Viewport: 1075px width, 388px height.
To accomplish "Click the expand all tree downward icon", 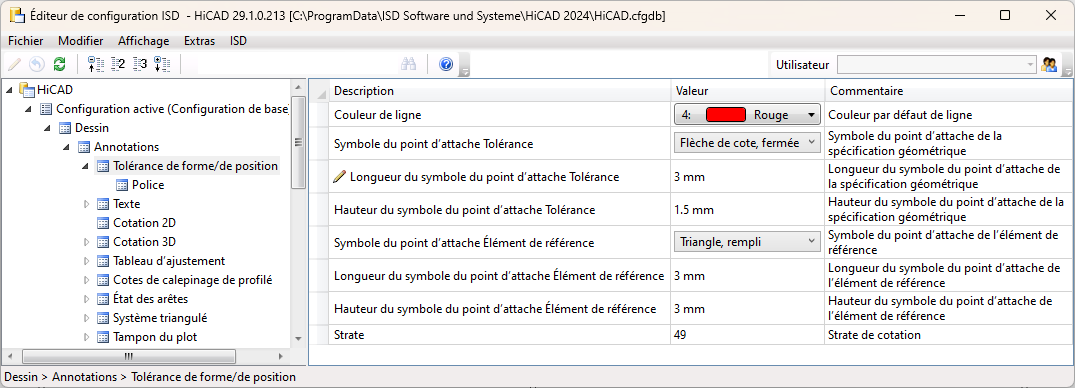I will 162,64.
